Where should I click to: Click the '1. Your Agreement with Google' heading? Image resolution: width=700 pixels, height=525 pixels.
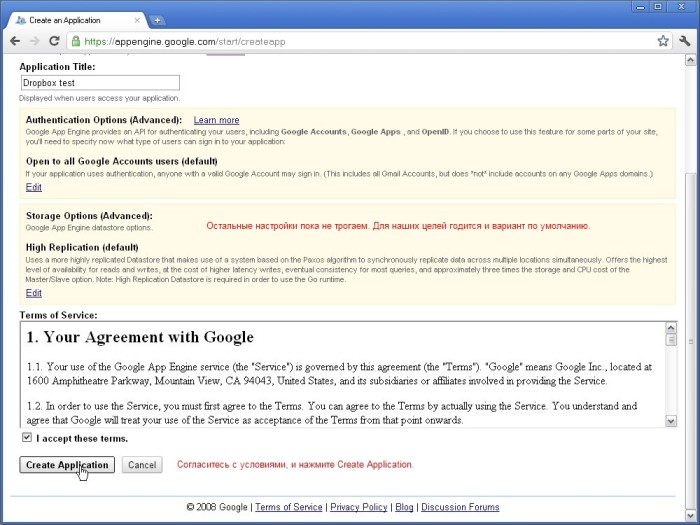point(140,337)
